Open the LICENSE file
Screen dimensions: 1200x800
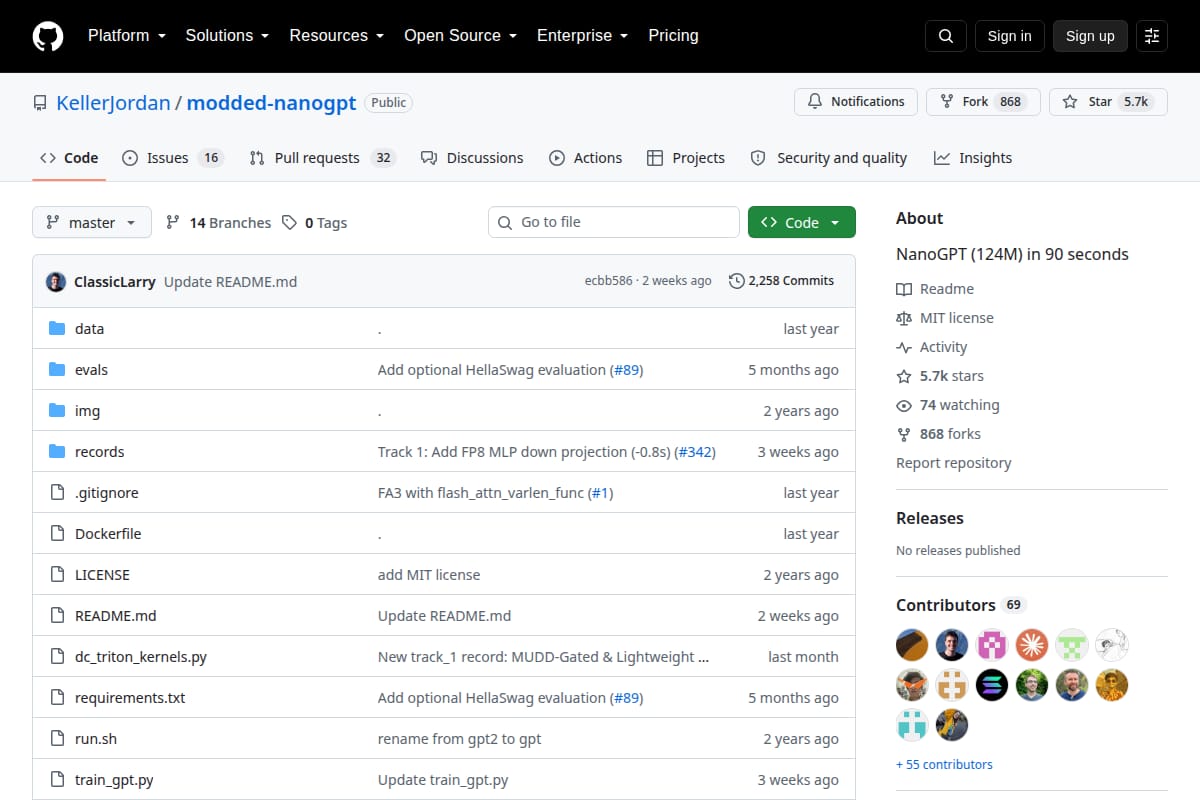coord(102,575)
